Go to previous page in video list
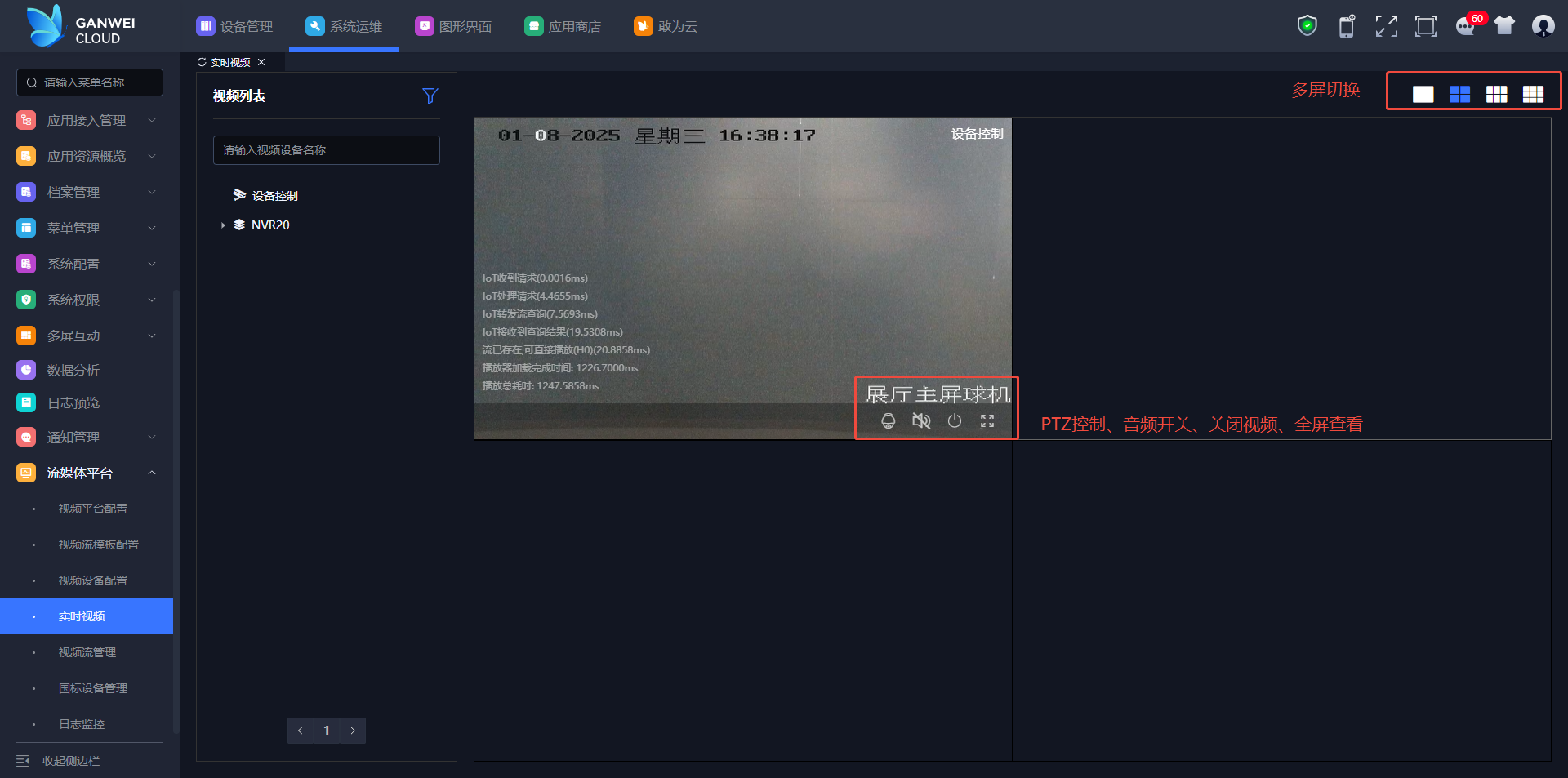 pyautogui.click(x=301, y=731)
